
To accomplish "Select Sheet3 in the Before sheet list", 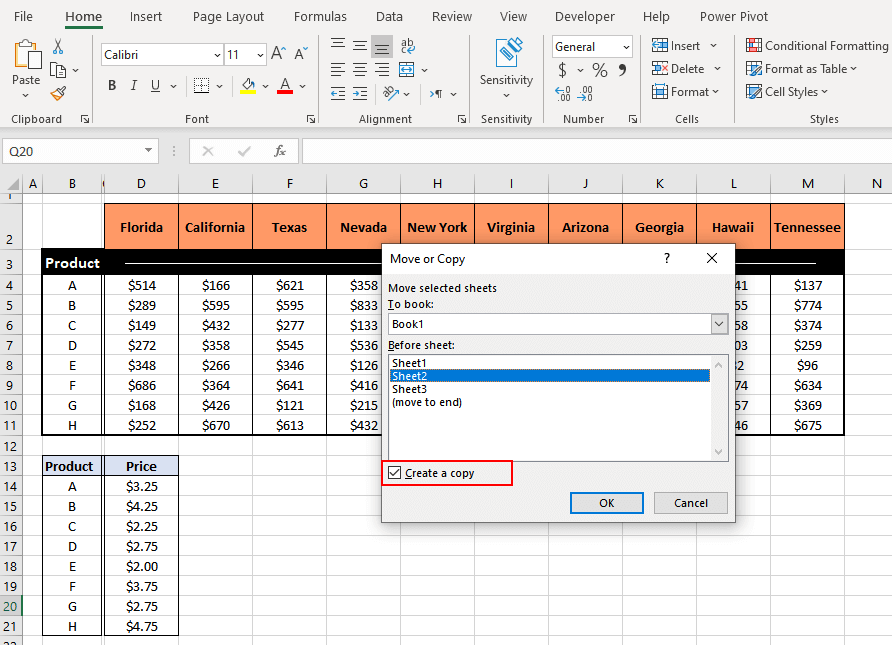I will 410,389.
